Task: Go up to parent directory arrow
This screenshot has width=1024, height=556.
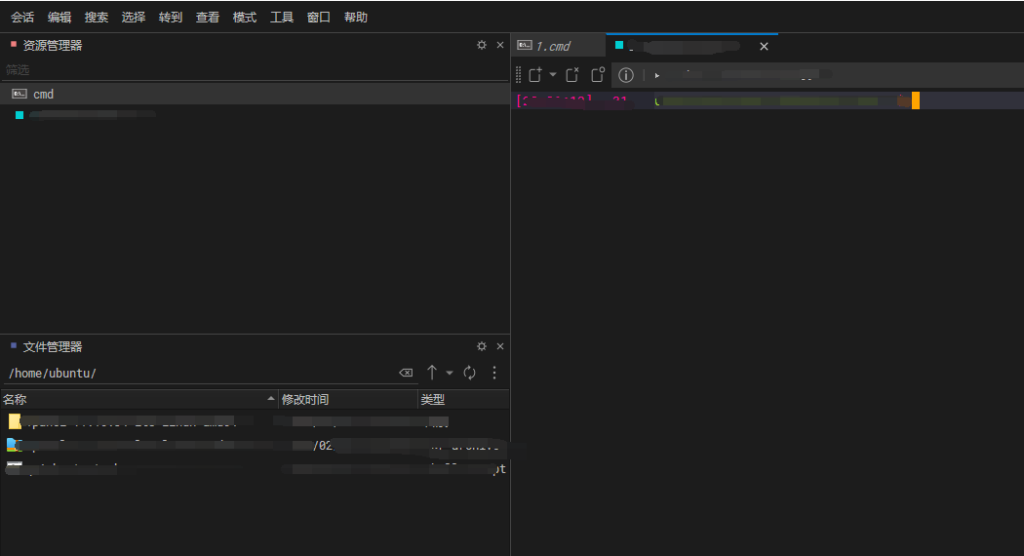Action: point(432,373)
